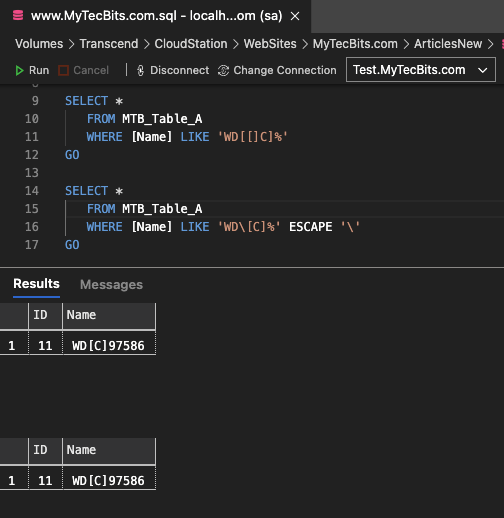Image resolution: width=504 pixels, height=518 pixels.
Task: Open the MyTecBits.com breadcrumb segment
Action: pos(355,44)
